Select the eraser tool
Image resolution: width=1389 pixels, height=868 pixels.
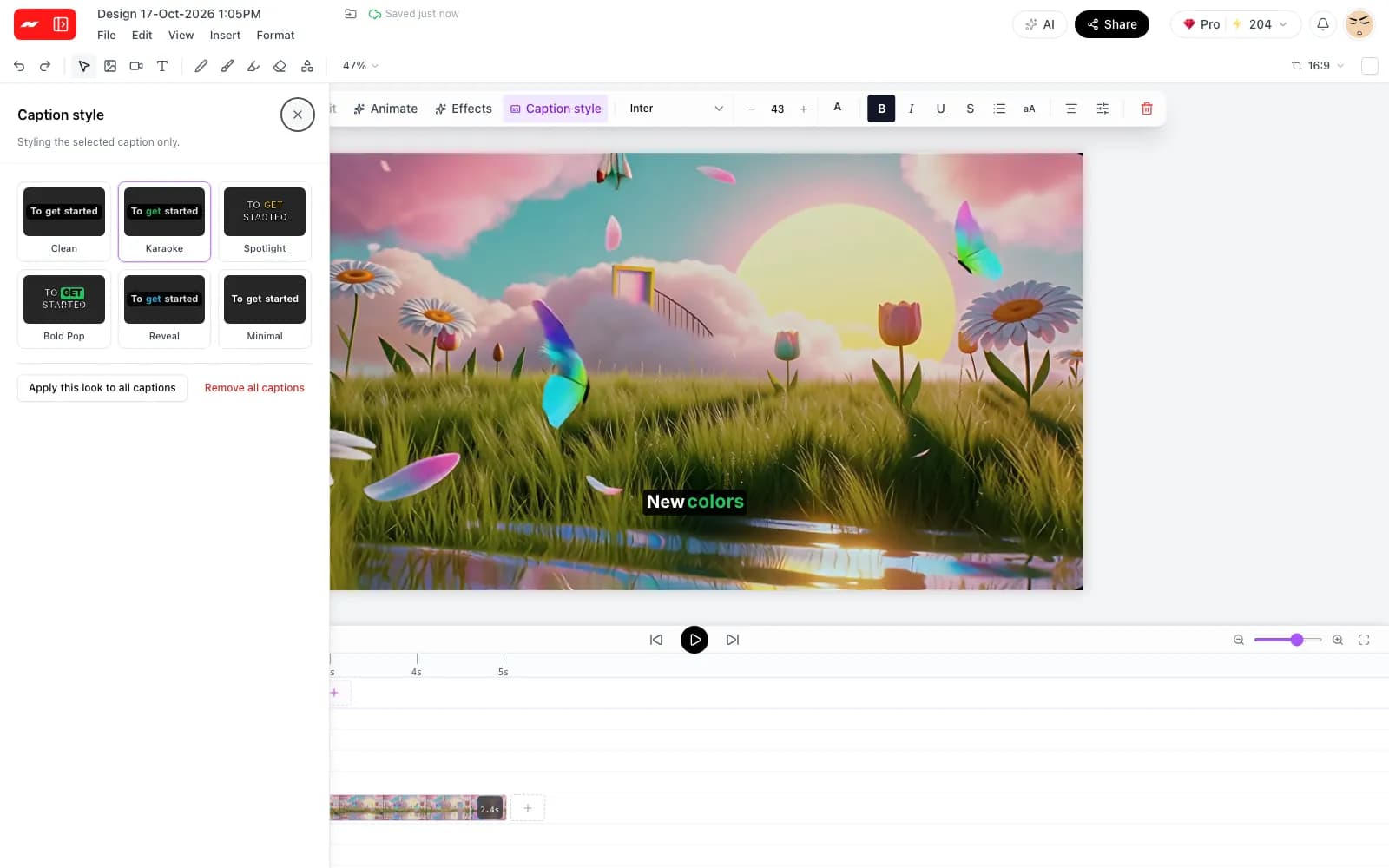[280, 66]
